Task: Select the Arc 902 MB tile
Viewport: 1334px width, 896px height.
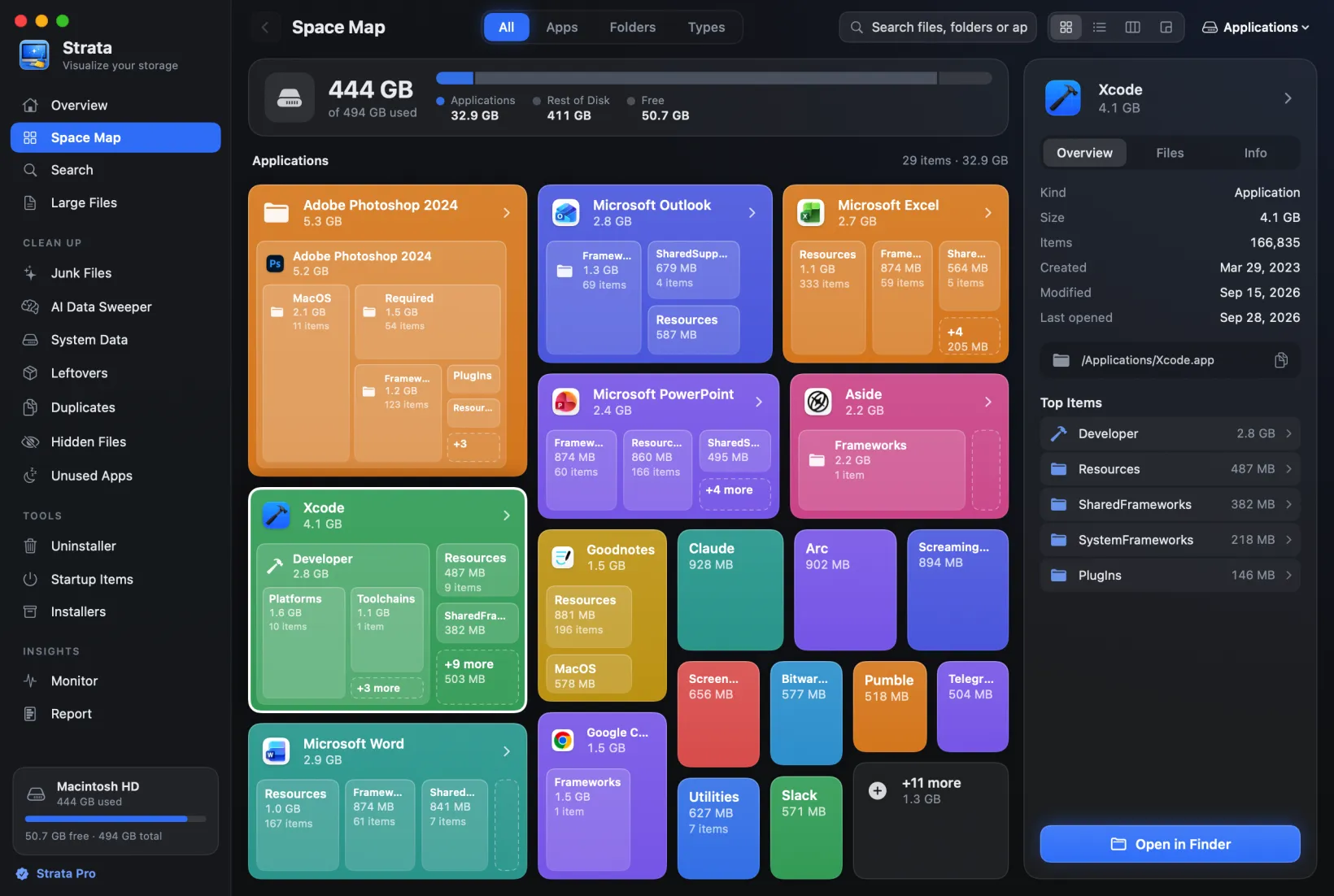Action: point(845,589)
